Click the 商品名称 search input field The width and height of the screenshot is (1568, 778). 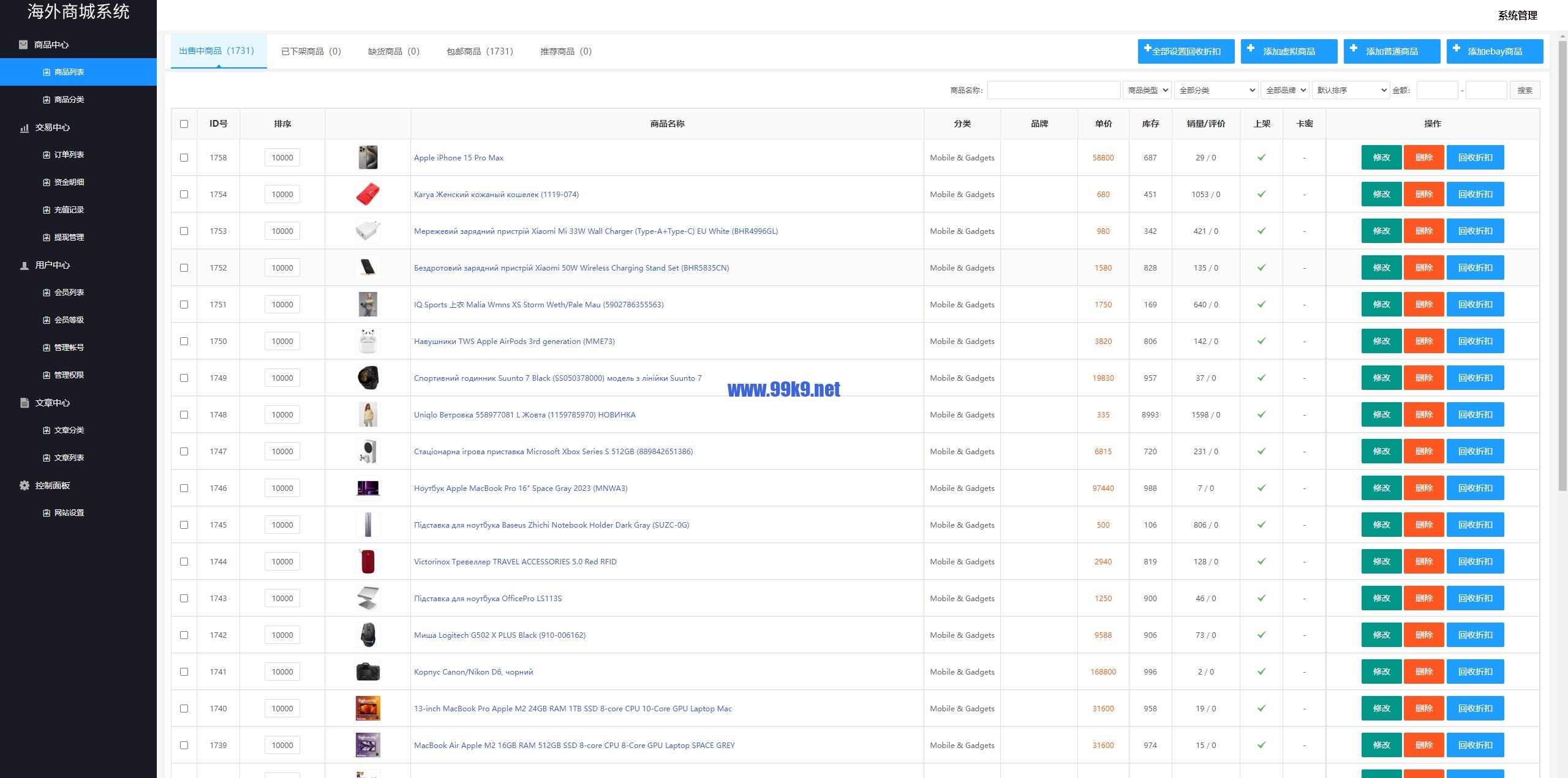(x=1054, y=90)
